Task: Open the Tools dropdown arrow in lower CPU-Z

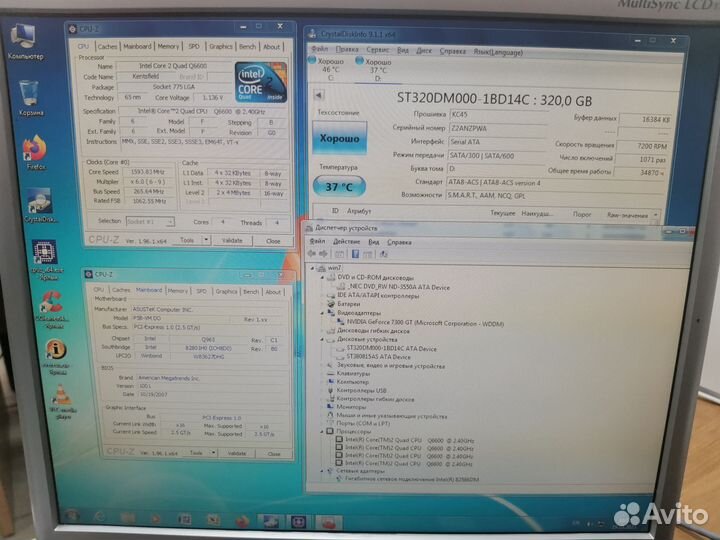Action: (213, 453)
